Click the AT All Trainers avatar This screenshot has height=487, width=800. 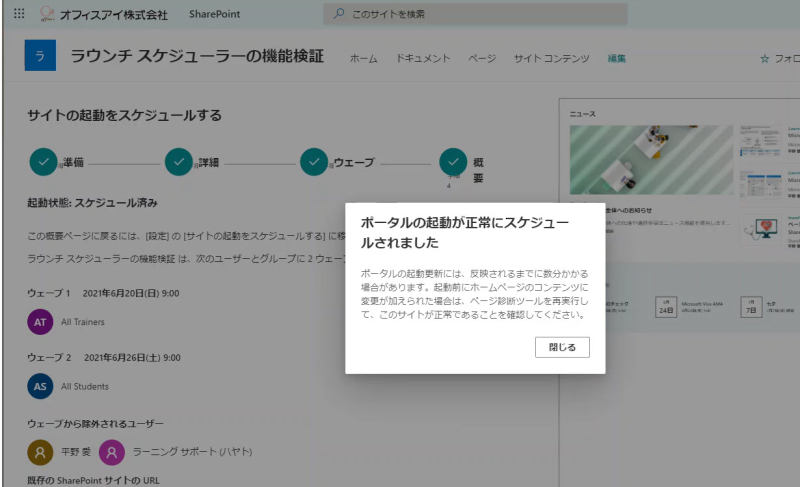point(40,322)
